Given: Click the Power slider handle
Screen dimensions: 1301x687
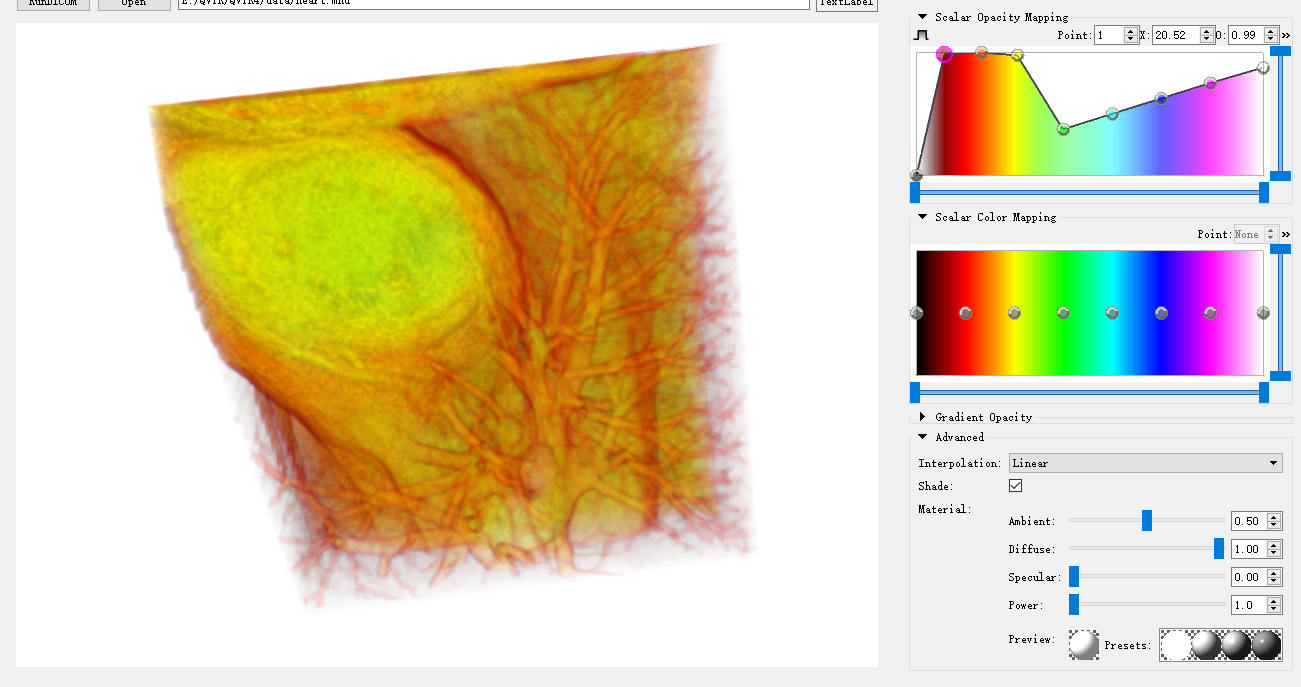Looking at the screenshot, I should coord(1074,604).
